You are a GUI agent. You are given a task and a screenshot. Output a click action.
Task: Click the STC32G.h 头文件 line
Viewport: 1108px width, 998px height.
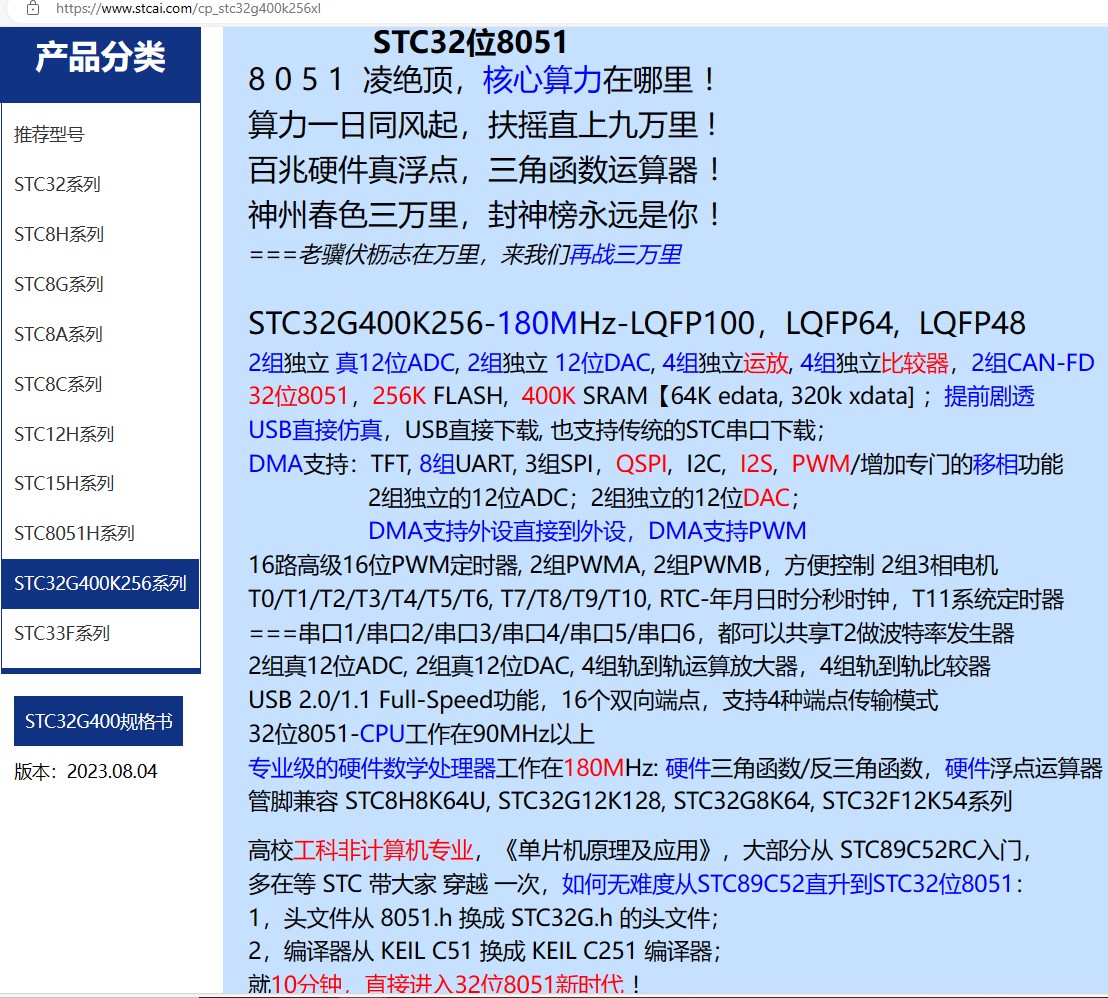point(483,918)
